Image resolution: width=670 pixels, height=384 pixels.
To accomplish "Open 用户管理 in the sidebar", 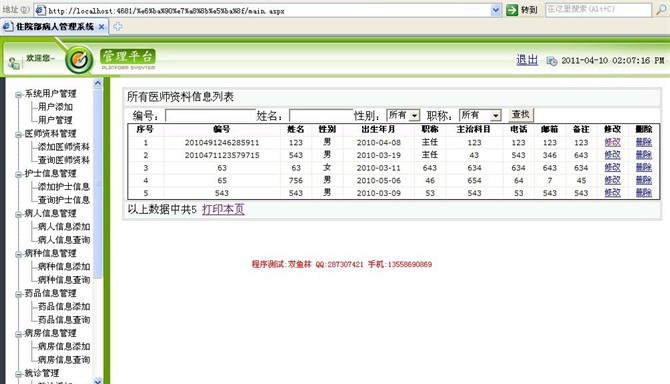I will [55, 120].
